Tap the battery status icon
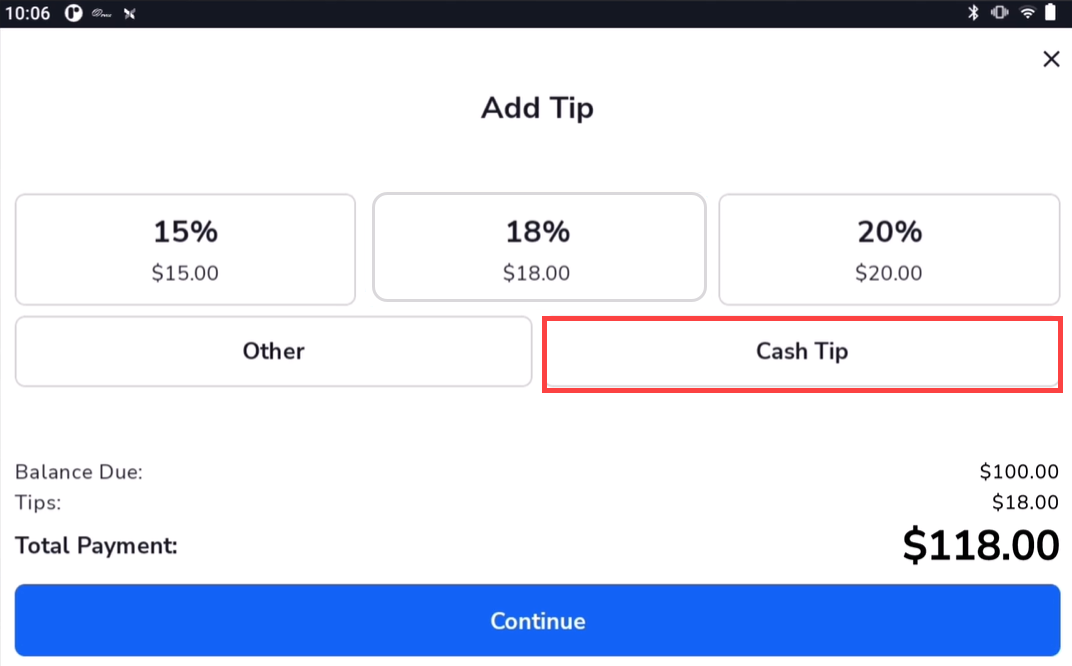 tap(1051, 13)
